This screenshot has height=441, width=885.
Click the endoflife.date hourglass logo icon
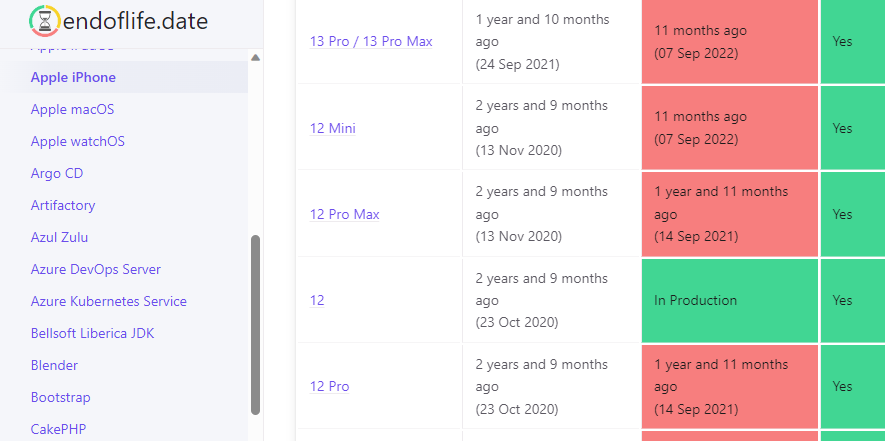coord(44,21)
